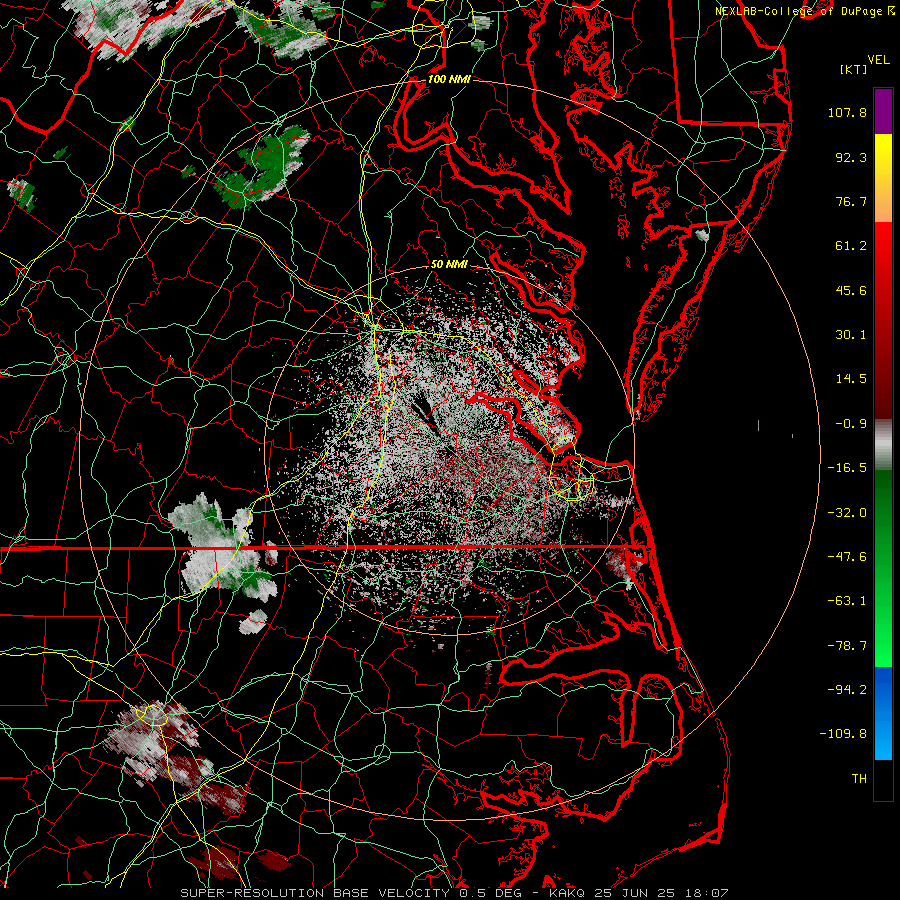Click the -47.6 velocity scale value

pyautogui.click(x=847, y=557)
